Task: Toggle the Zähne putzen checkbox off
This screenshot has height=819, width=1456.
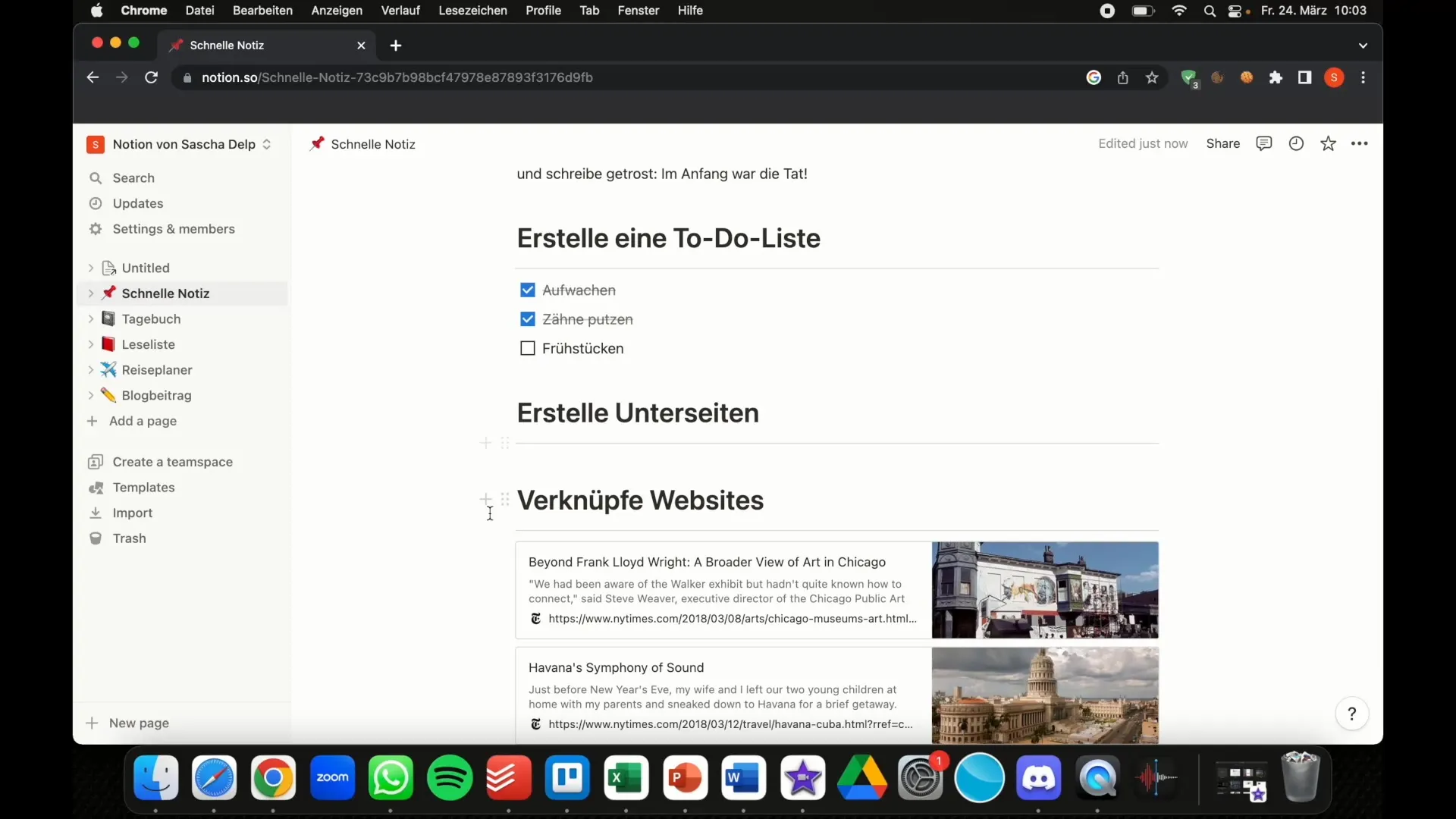Action: pos(527,318)
